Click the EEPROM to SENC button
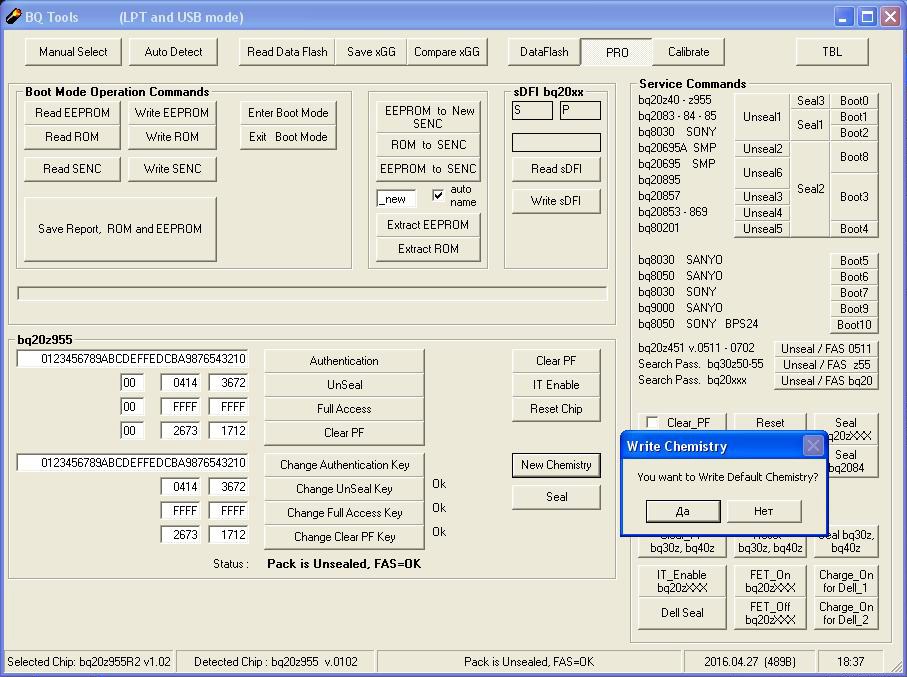The width and height of the screenshot is (907, 677). coord(428,169)
